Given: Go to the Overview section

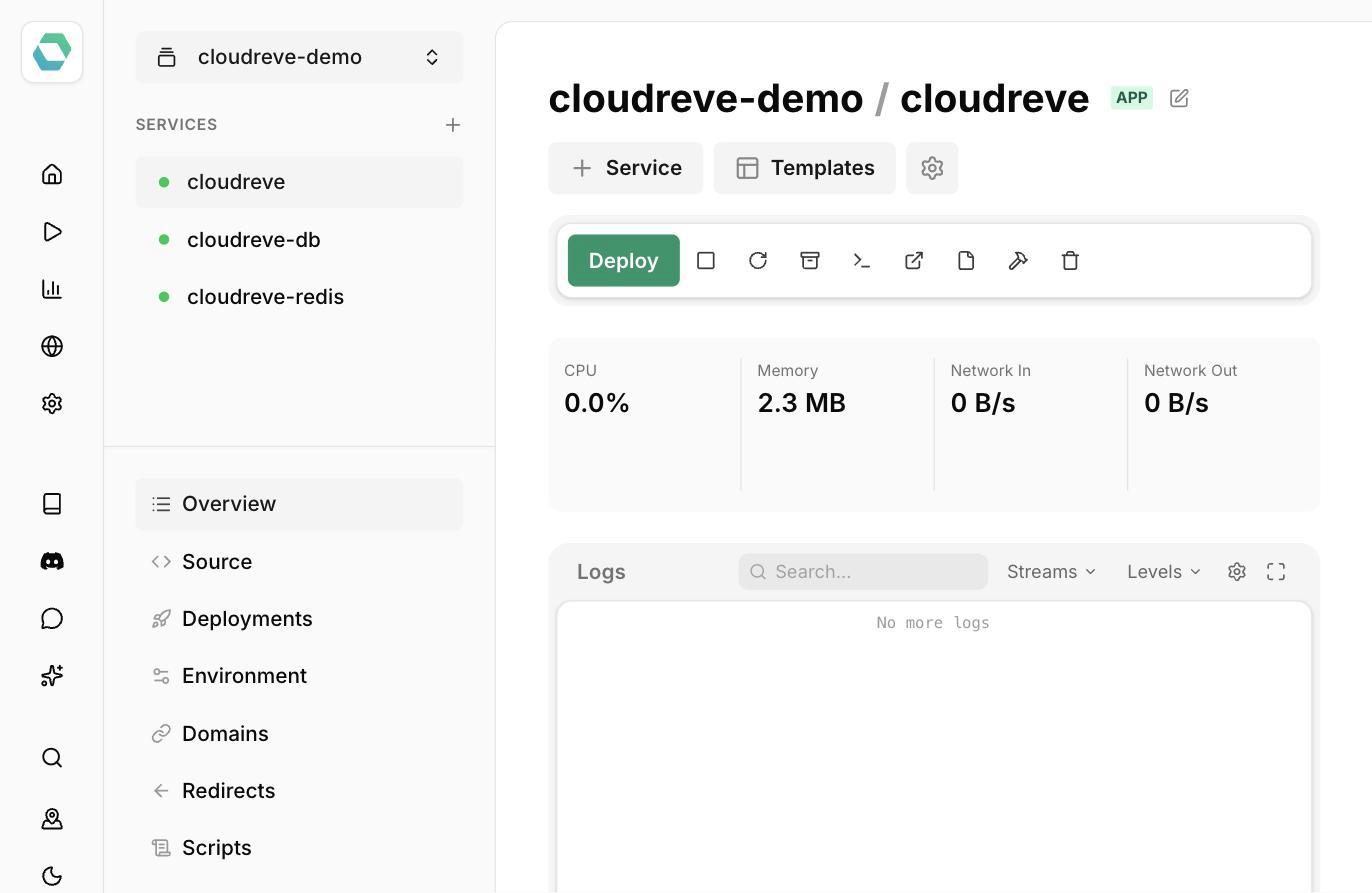Looking at the screenshot, I should click(299, 504).
